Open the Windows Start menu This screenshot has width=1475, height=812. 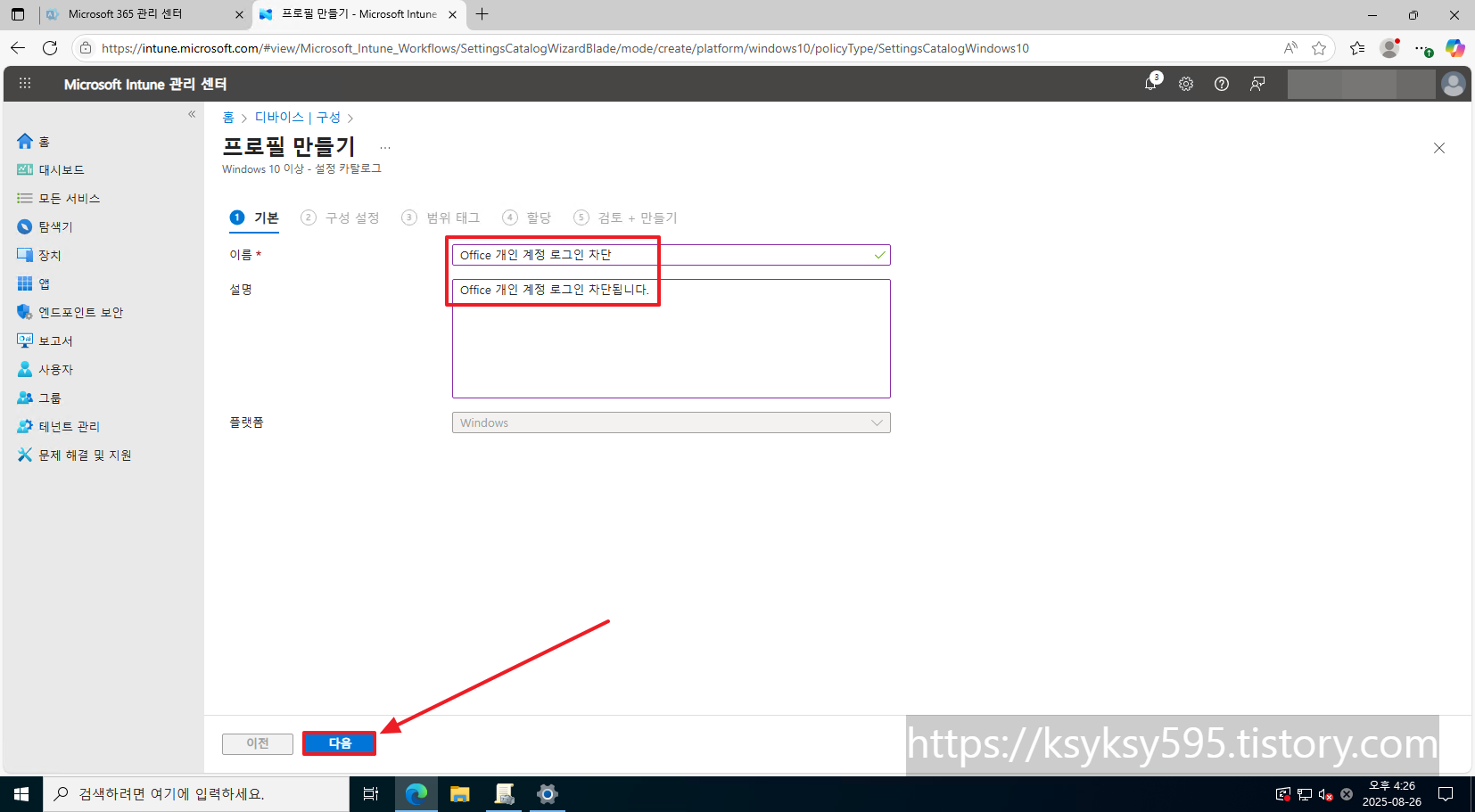tap(21, 794)
